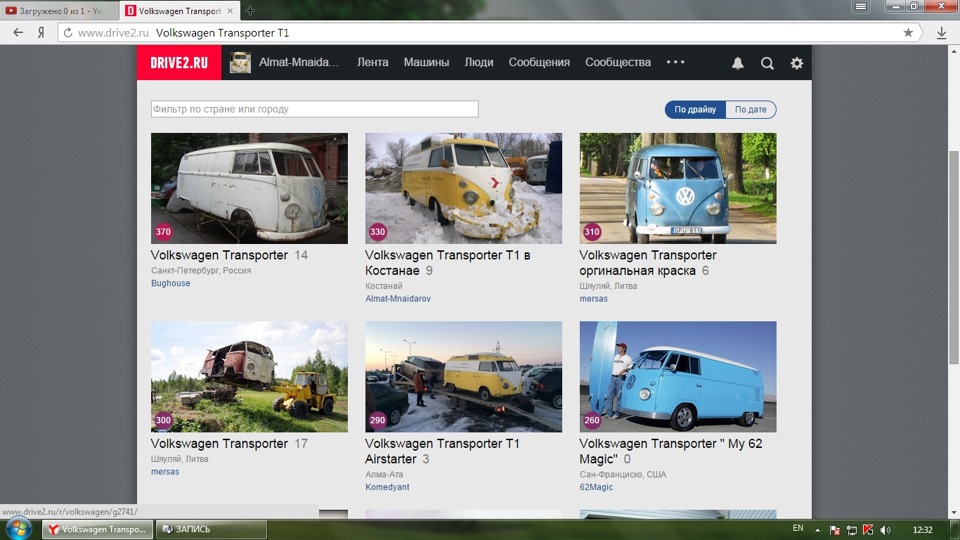Open the blue '62 Magic' van thumbnail
Image resolution: width=960 pixels, height=540 pixels.
(678, 376)
